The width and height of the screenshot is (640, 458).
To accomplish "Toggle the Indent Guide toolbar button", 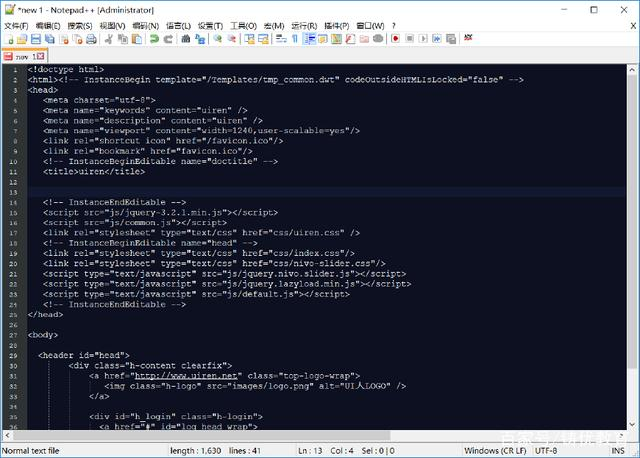I will click(310, 39).
